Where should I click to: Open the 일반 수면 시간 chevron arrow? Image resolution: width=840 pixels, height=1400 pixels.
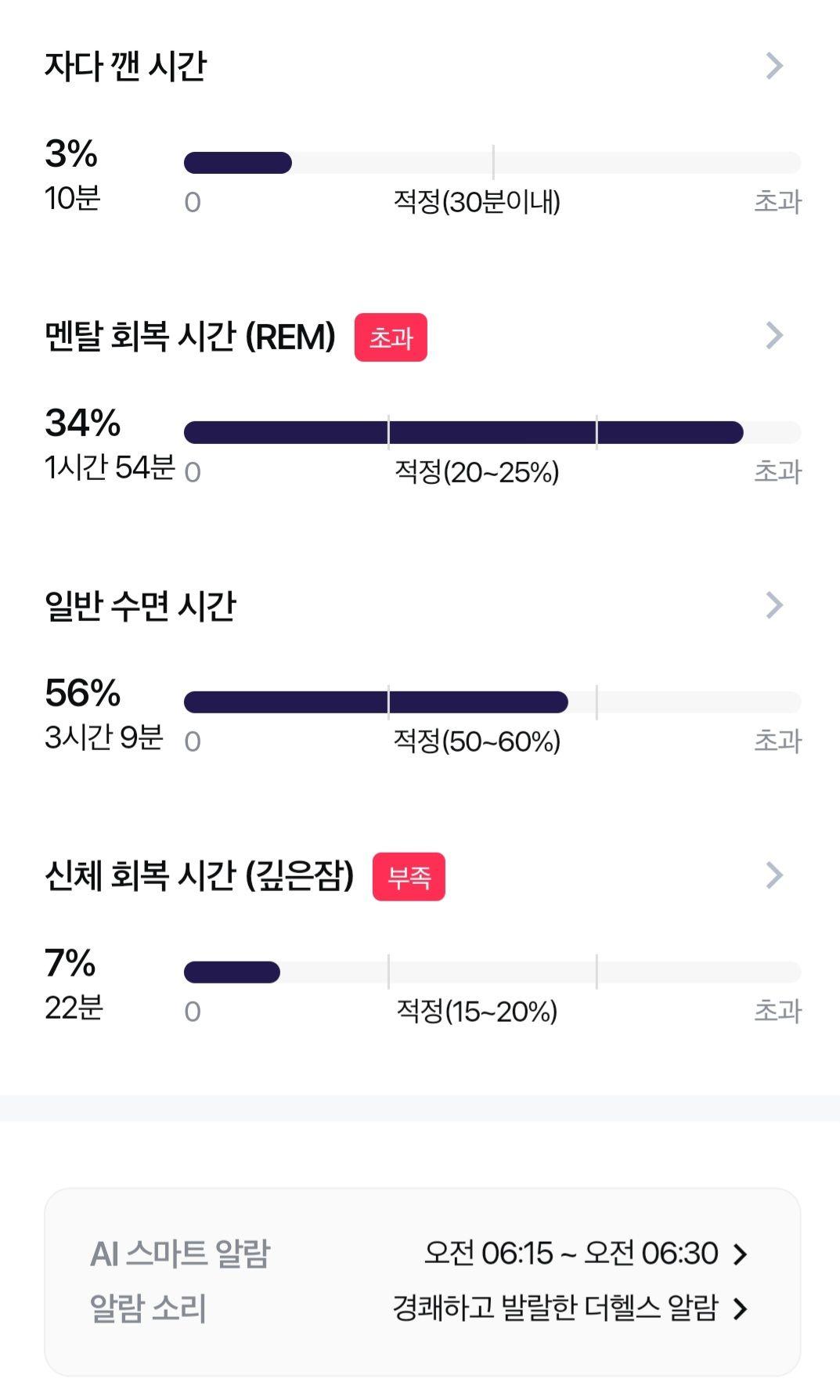coord(774,604)
